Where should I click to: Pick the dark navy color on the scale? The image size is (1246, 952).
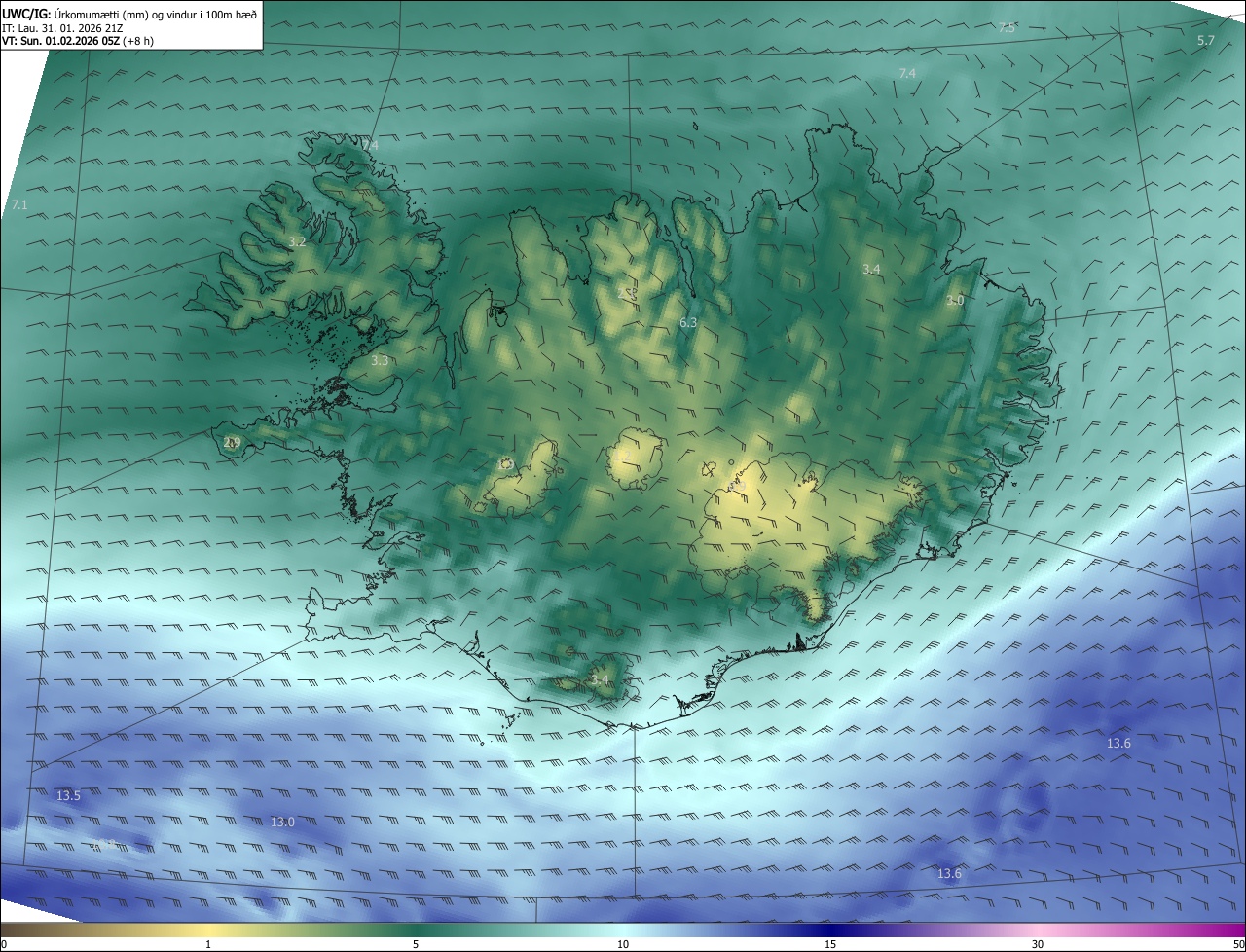click(x=830, y=930)
